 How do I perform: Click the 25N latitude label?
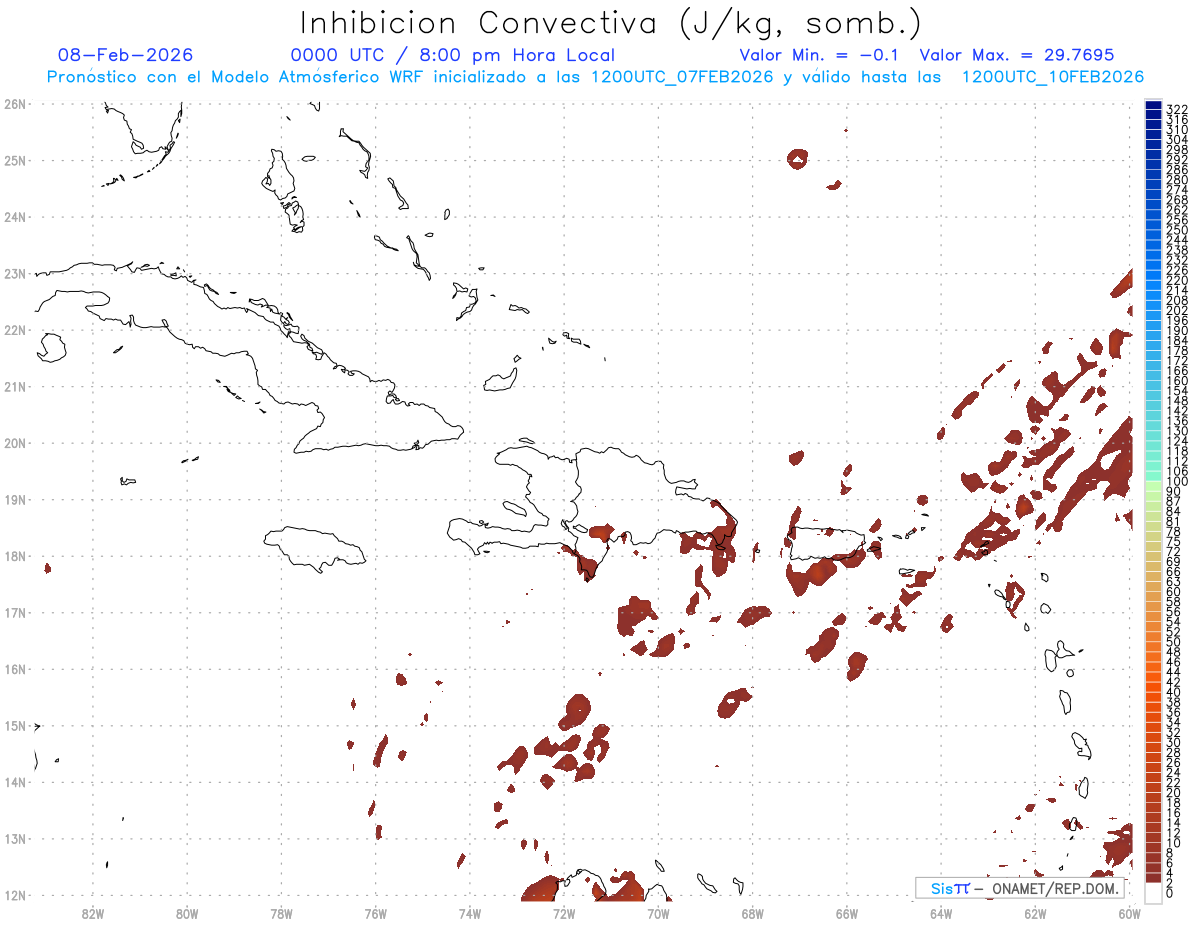(14, 160)
